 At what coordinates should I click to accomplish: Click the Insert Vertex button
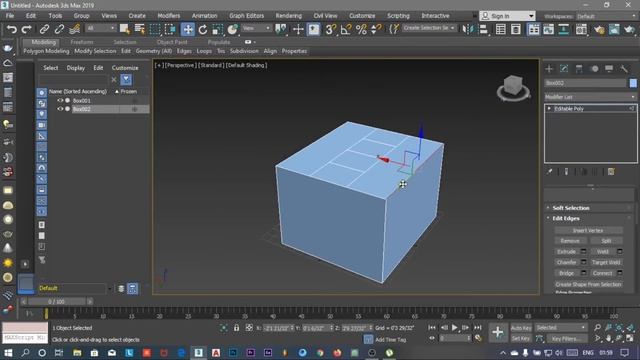tap(588, 231)
